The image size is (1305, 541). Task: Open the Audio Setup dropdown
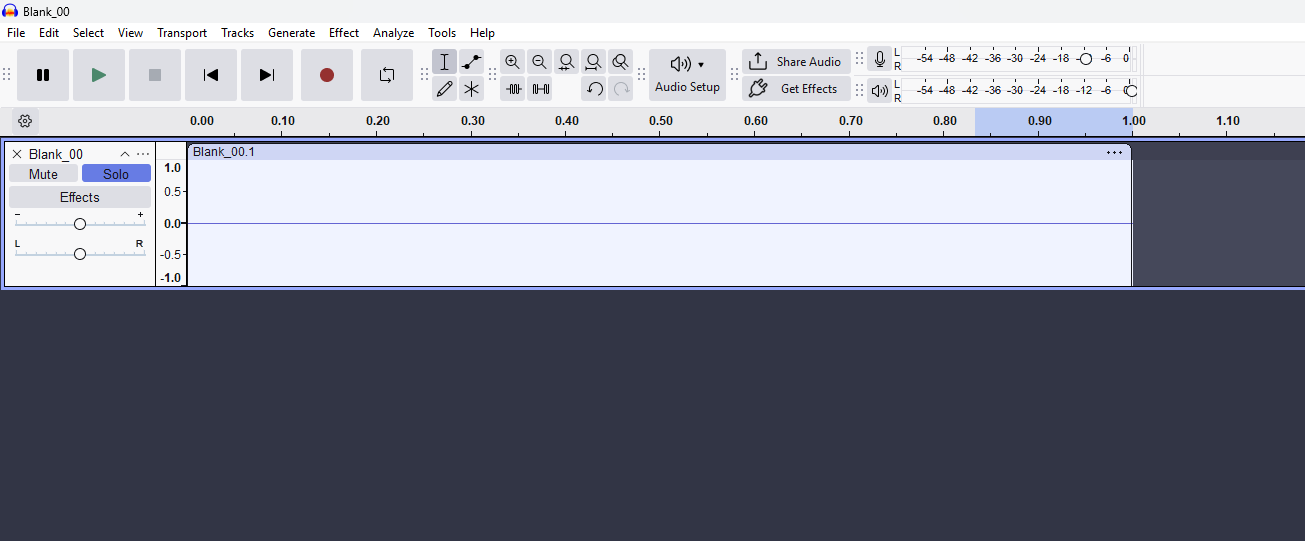point(687,75)
